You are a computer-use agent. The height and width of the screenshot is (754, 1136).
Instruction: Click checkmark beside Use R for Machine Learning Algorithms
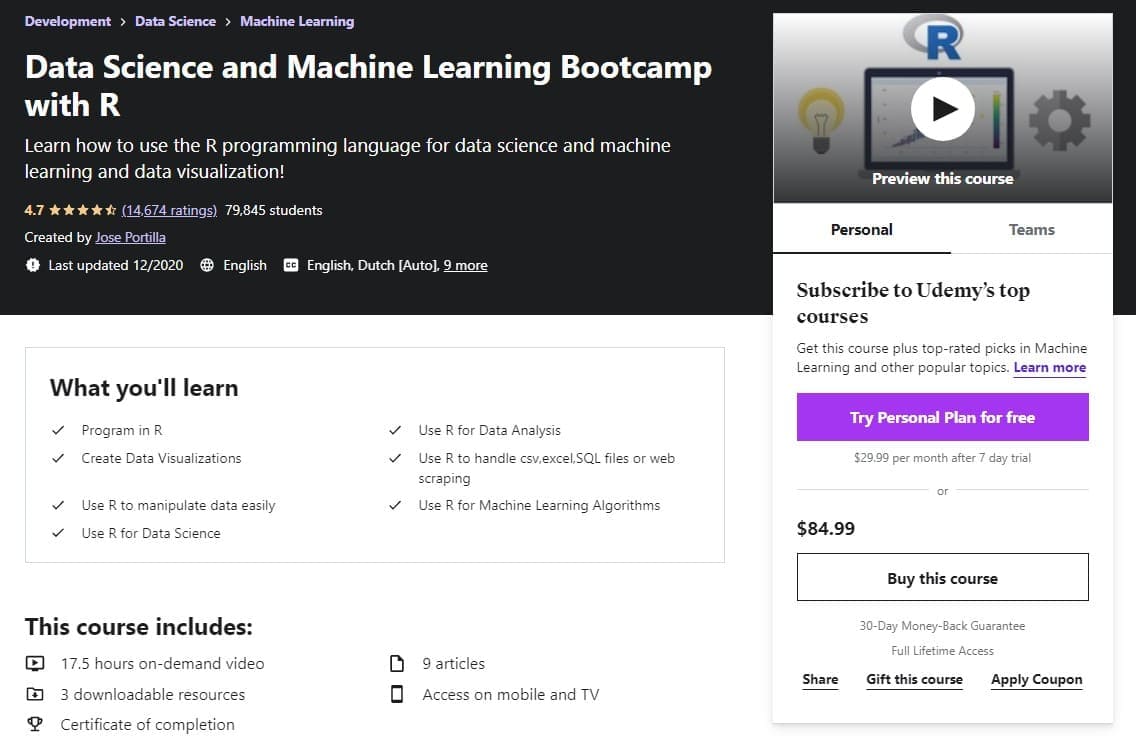[x=395, y=506]
